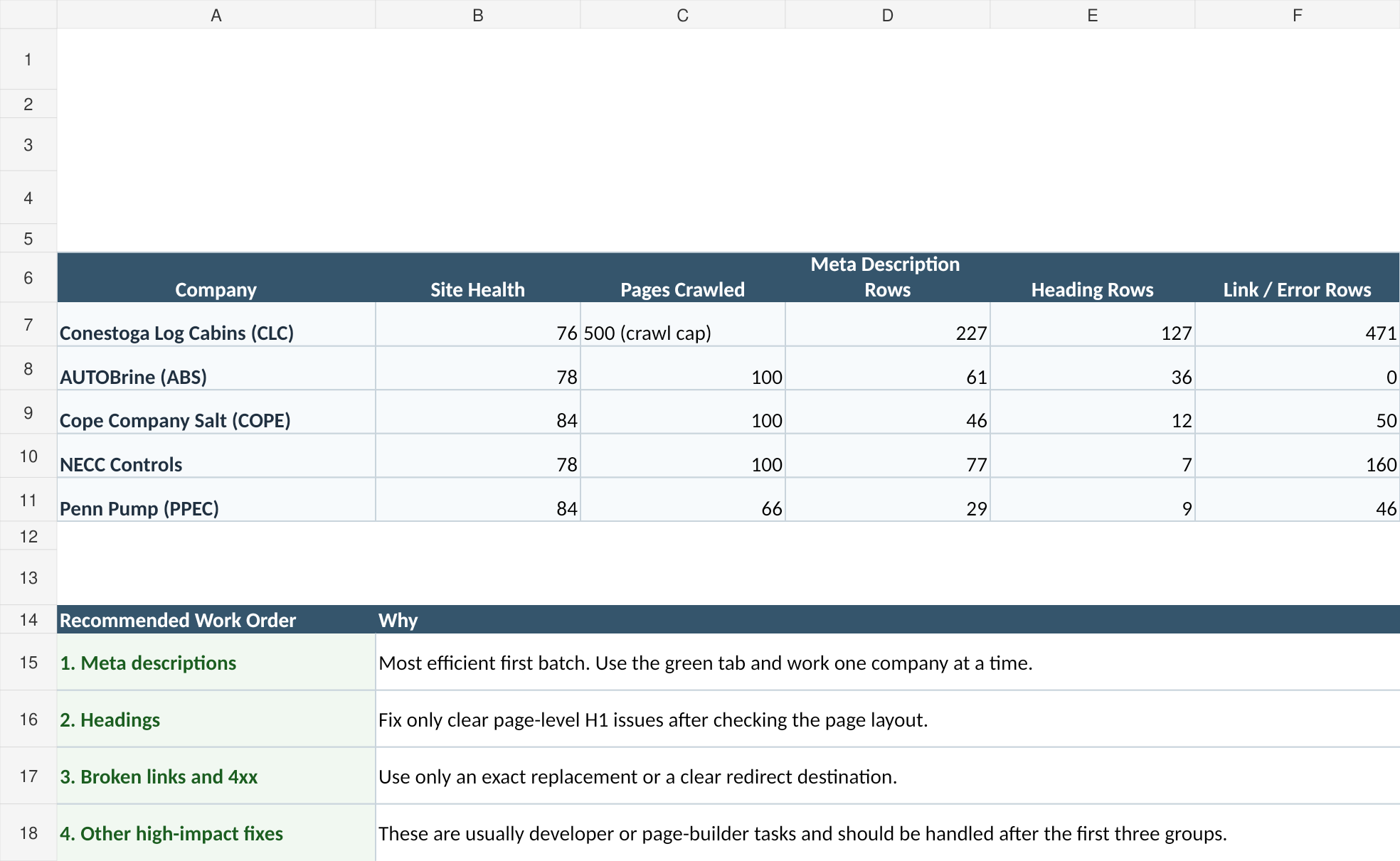The image size is (1400, 861).
Task: Click the 500 (crawl cap) cell
Action: (683, 325)
